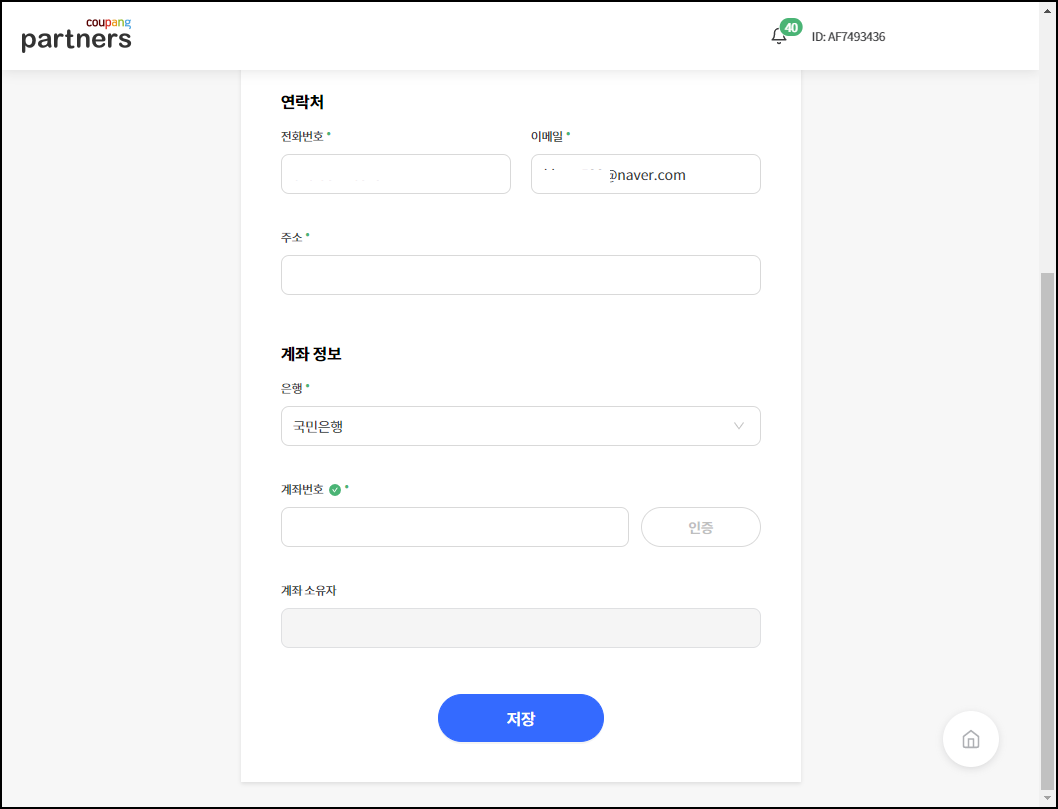This screenshot has width=1058, height=809.
Task: Focus the 전화번호 phone number field
Action: pos(395,174)
